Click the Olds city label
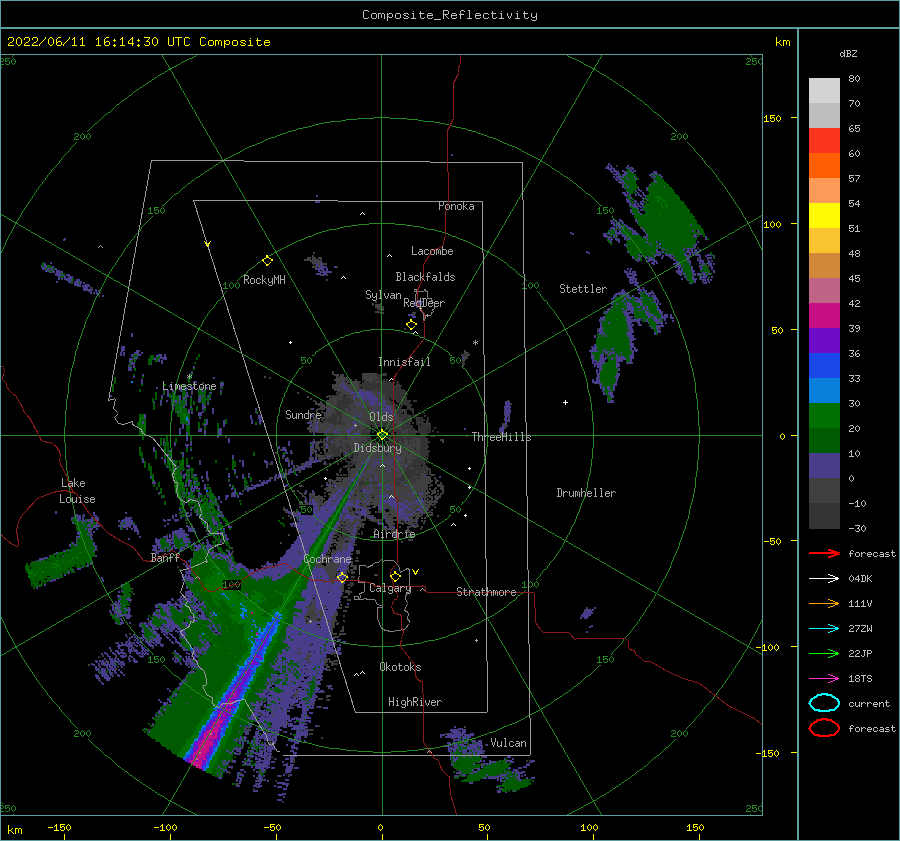This screenshot has height=841, width=900. pos(381,417)
